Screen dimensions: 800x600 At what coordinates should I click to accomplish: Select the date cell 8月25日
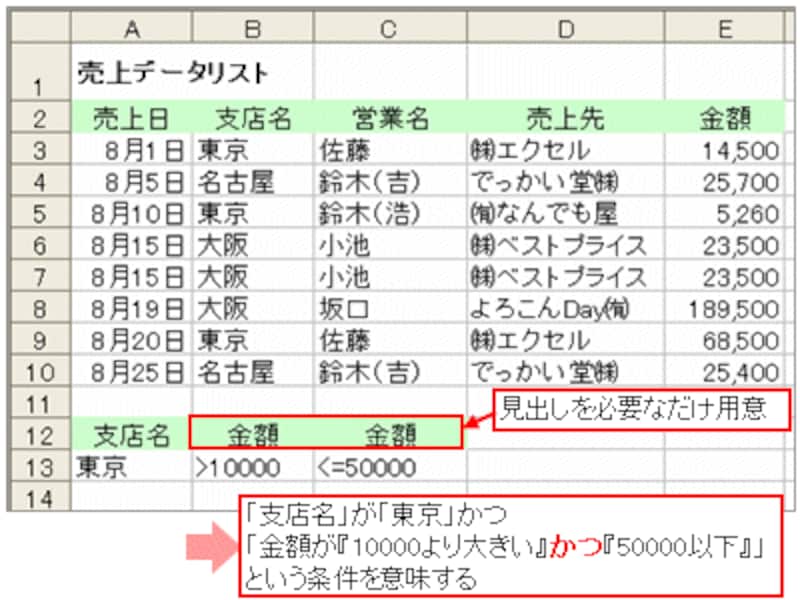pos(132,371)
